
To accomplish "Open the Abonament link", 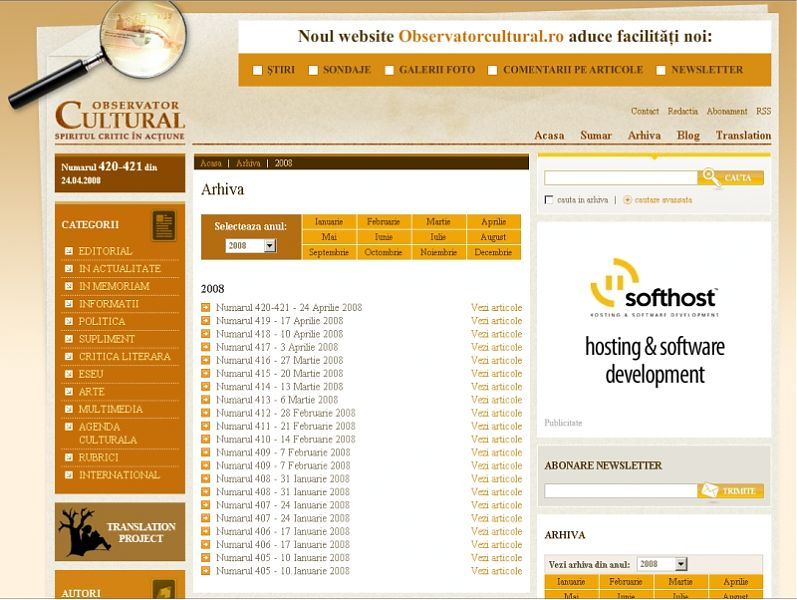I will tap(727, 111).
